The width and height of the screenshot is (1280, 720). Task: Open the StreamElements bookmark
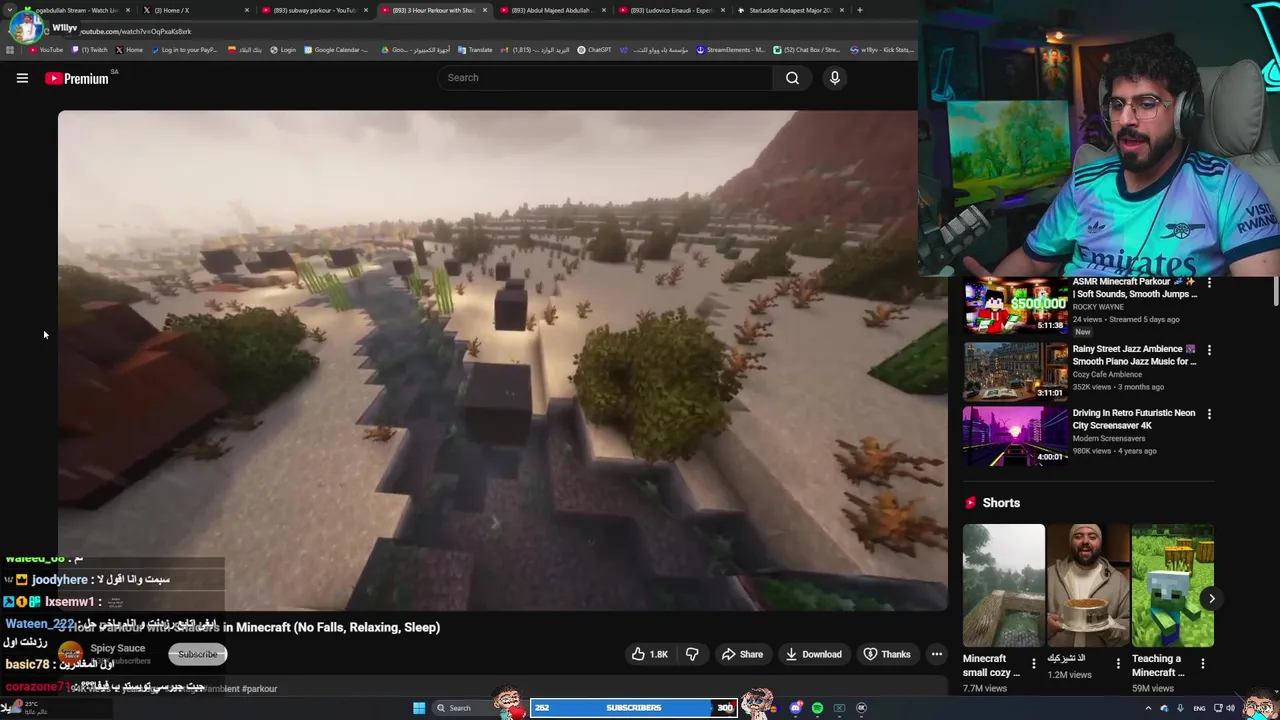coord(730,50)
